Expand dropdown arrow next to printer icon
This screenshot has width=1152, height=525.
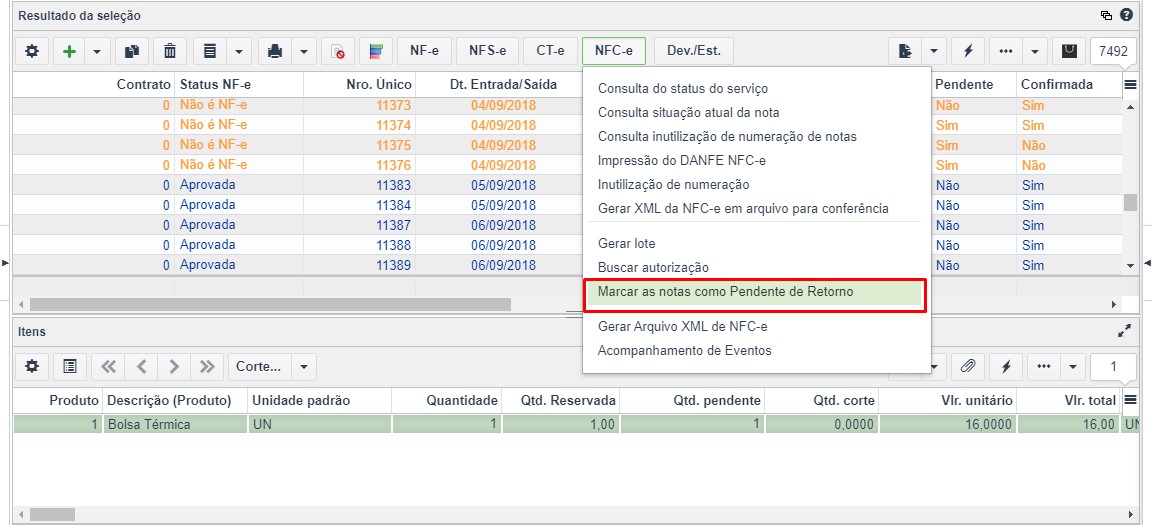point(304,51)
